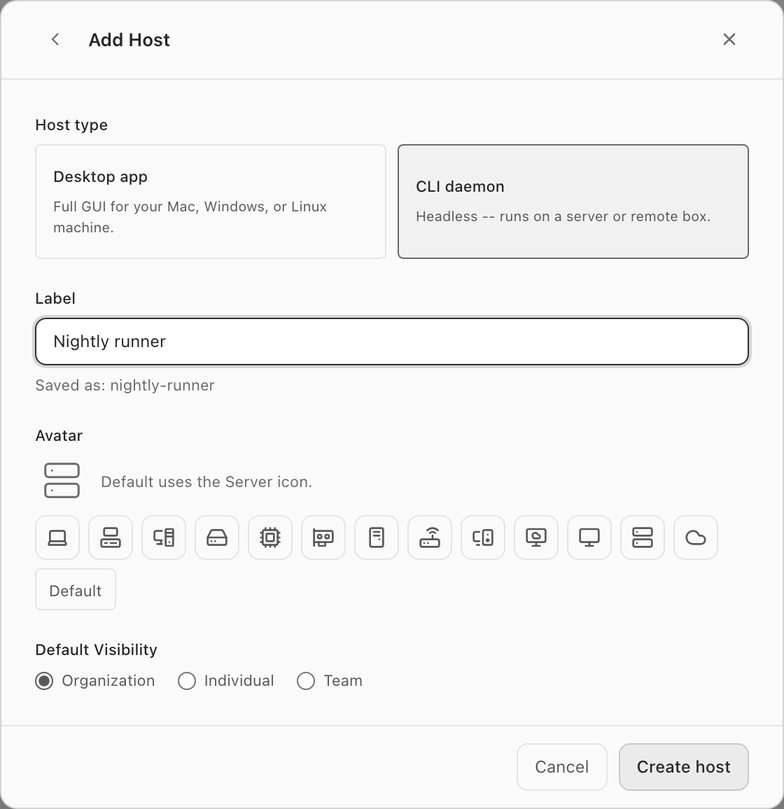The image size is (784, 809).
Task: Choose the stacked server avatar icon
Action: [x=642, y=538]
